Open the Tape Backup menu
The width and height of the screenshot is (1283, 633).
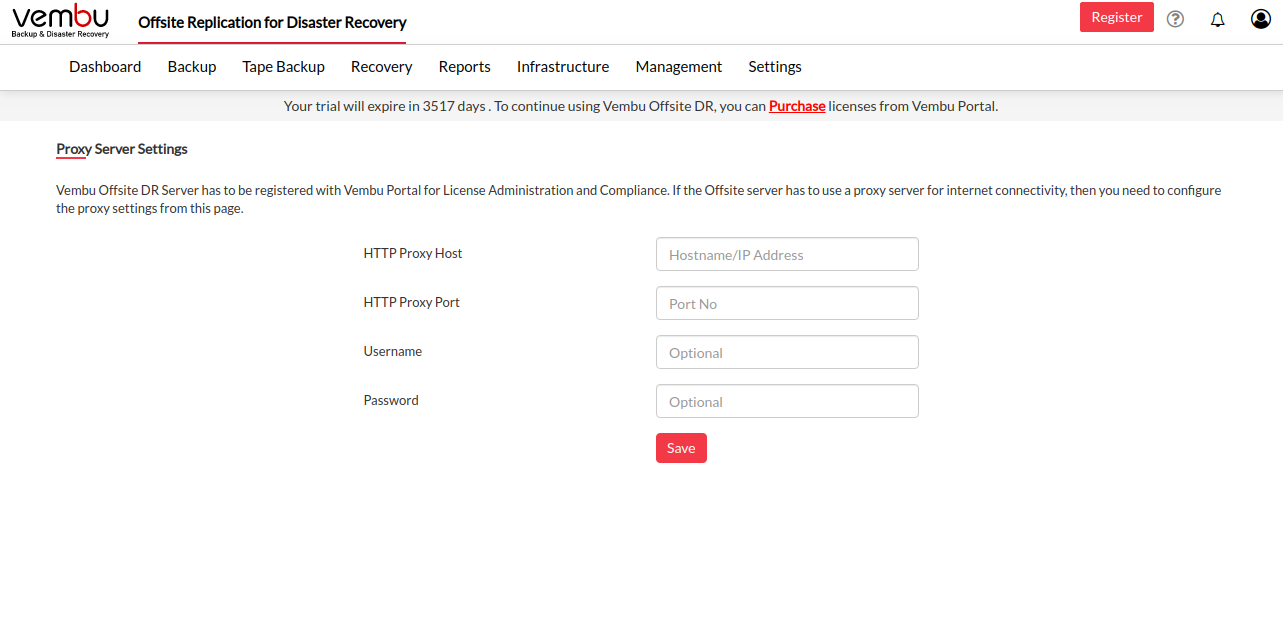283,67
